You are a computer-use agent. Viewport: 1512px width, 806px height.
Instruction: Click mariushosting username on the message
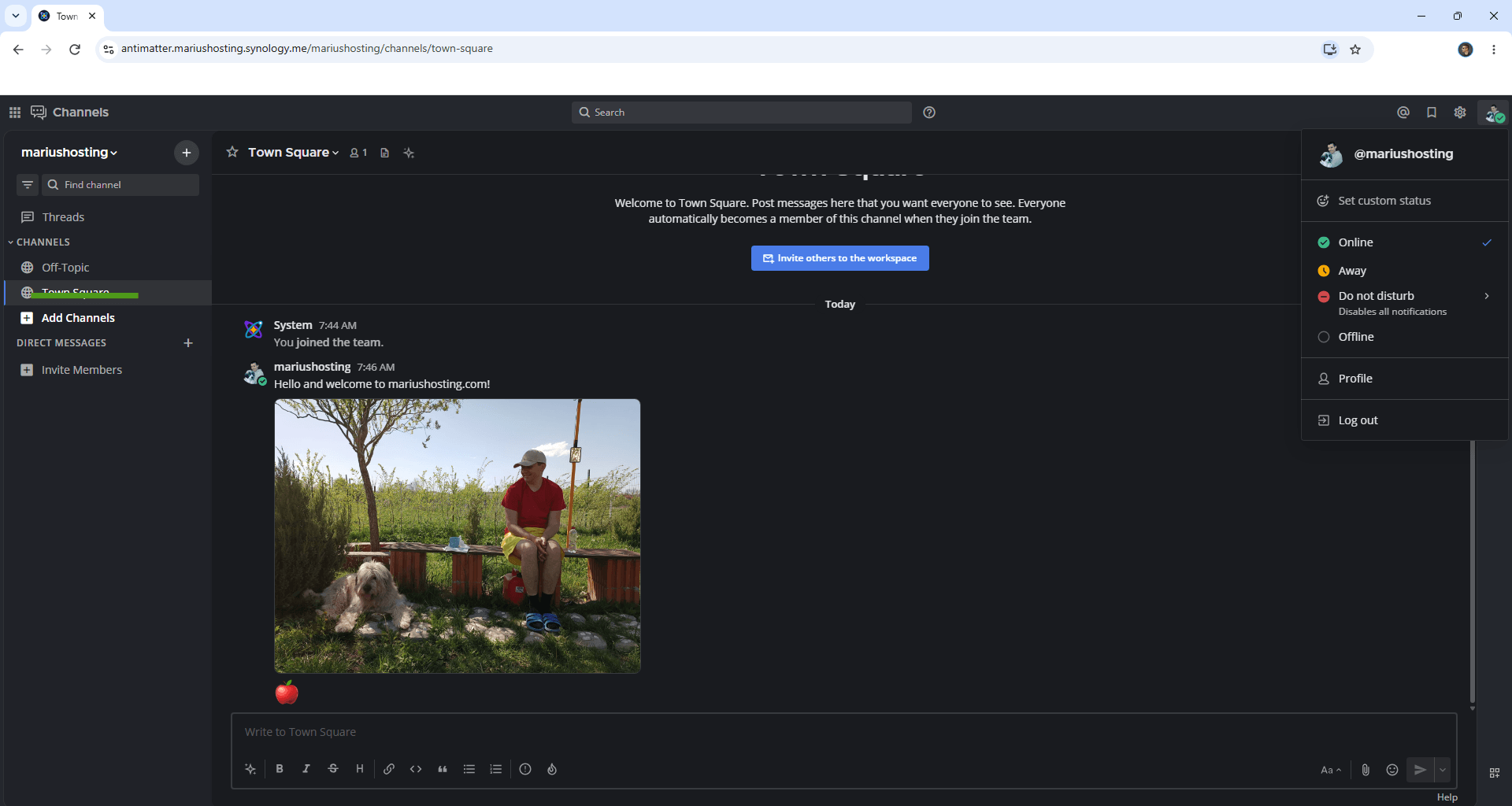click(312, 367)
